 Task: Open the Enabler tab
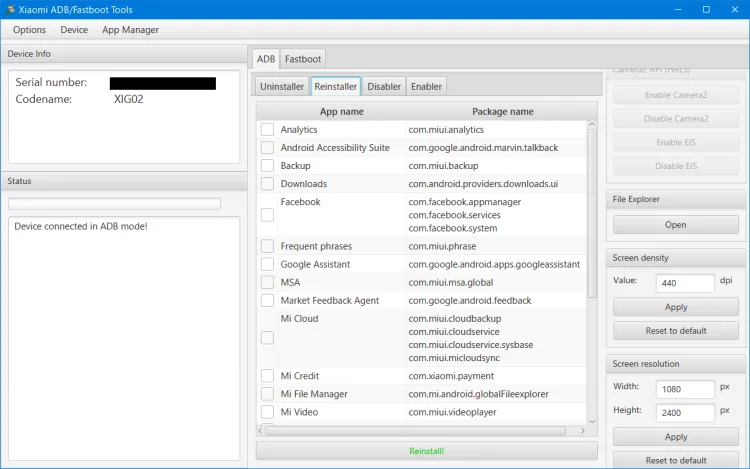click(426, 86)
